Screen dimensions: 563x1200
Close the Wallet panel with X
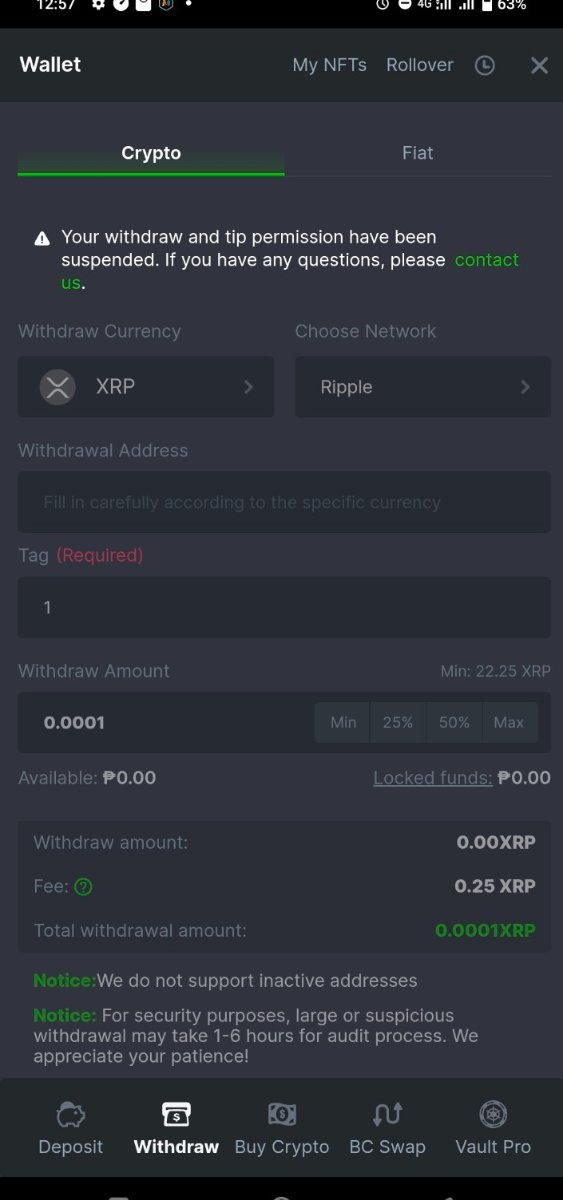pyautogui.click(x=539, y=65)
